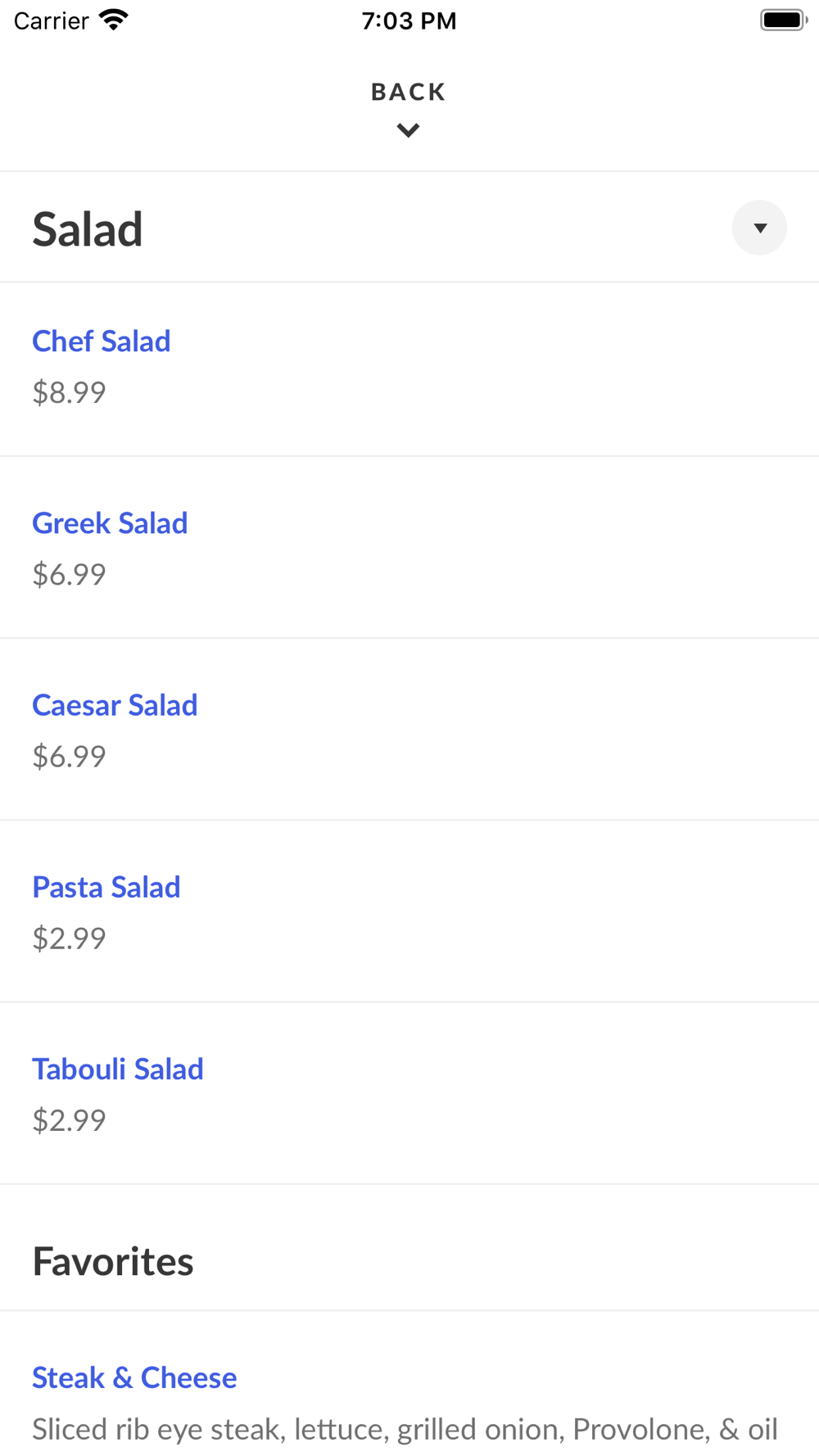Tap the Pasta Salad $2.99 price
Viewport: 819px width, 1456px height.
click(x=69, y=938)
